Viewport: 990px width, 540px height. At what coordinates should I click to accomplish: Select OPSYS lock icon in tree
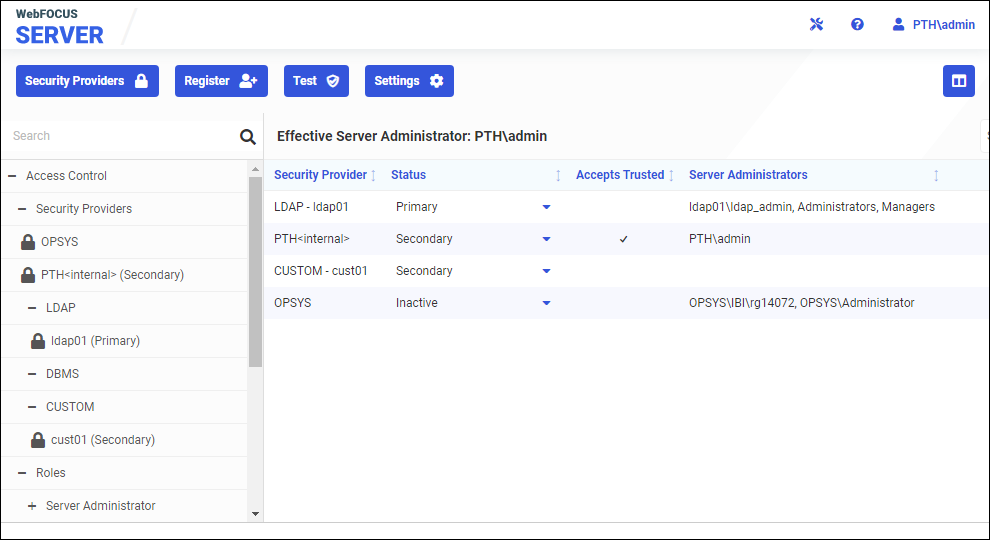[28, 241]
